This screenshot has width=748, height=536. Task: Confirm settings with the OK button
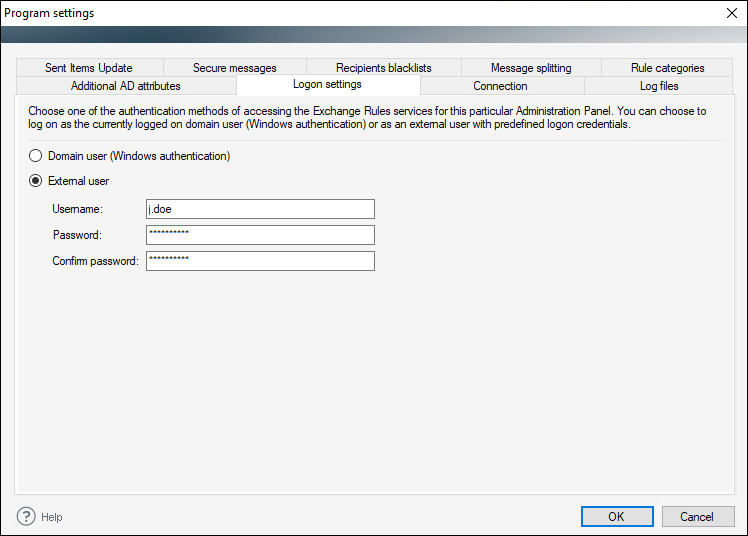tap(617, 516)
